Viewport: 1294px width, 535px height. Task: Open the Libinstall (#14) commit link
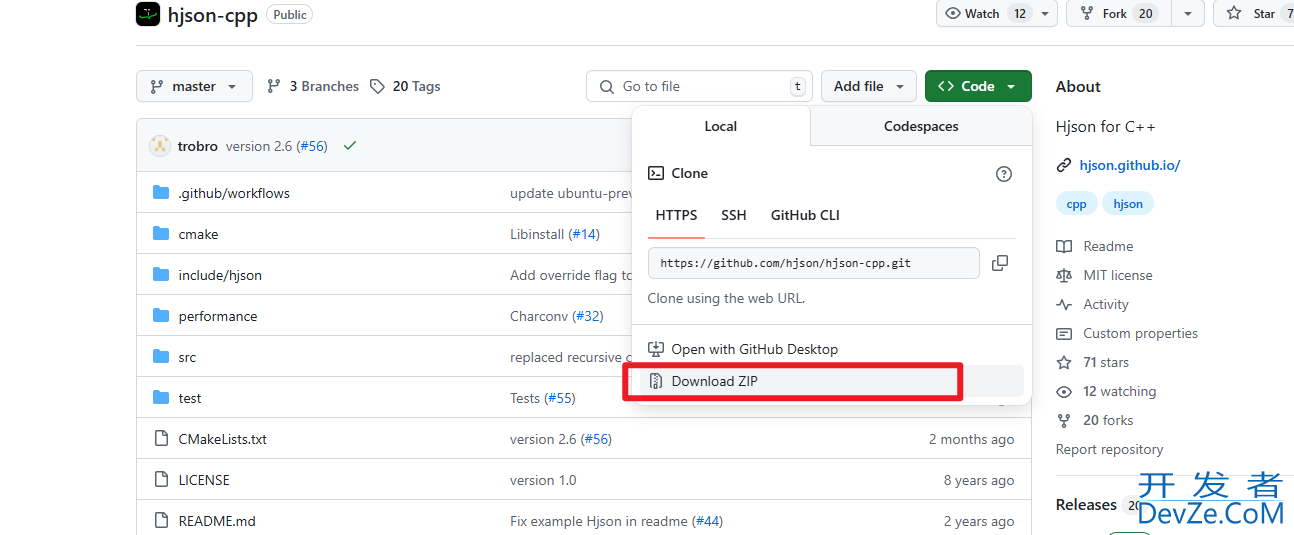click(555, 234)
